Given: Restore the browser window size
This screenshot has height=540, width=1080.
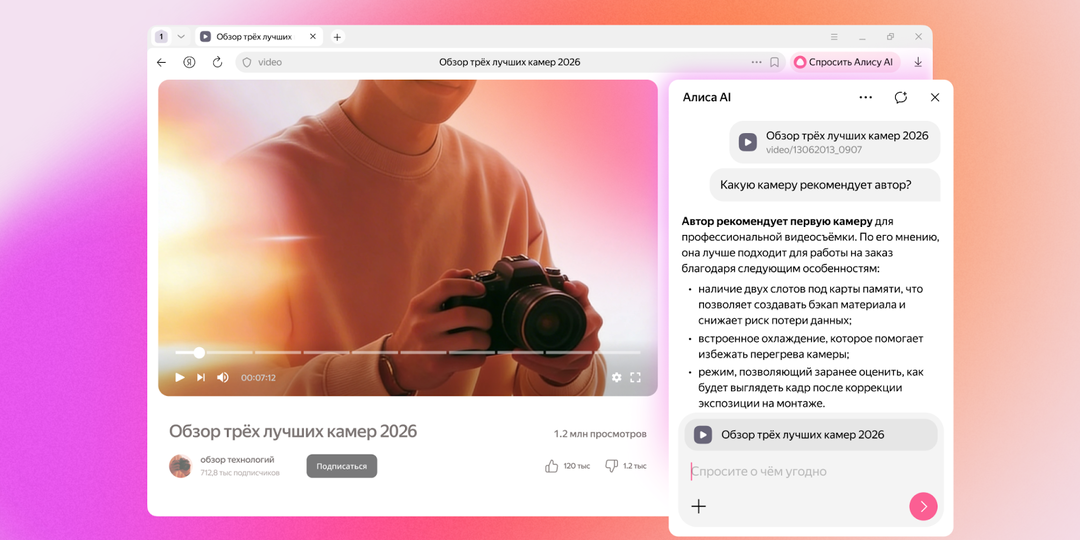Looking at the screenshot, I should 890,37.
